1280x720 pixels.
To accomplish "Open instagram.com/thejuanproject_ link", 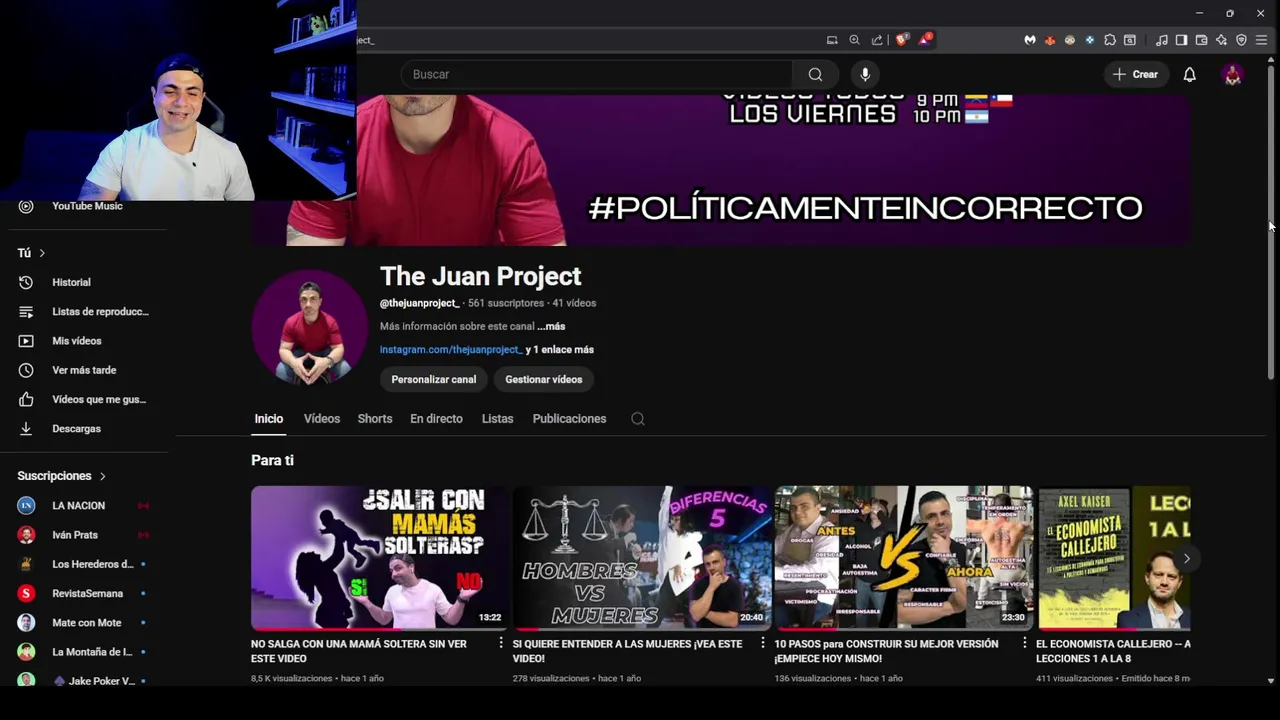I will point(451,350).
